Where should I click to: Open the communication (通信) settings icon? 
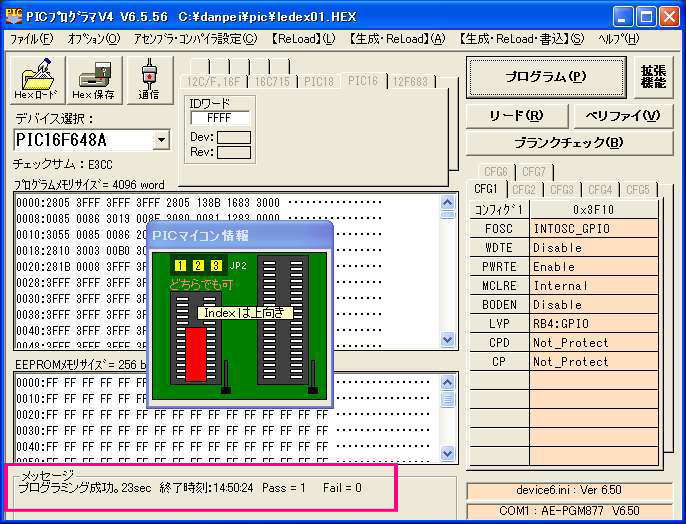(x=148, y=80)
